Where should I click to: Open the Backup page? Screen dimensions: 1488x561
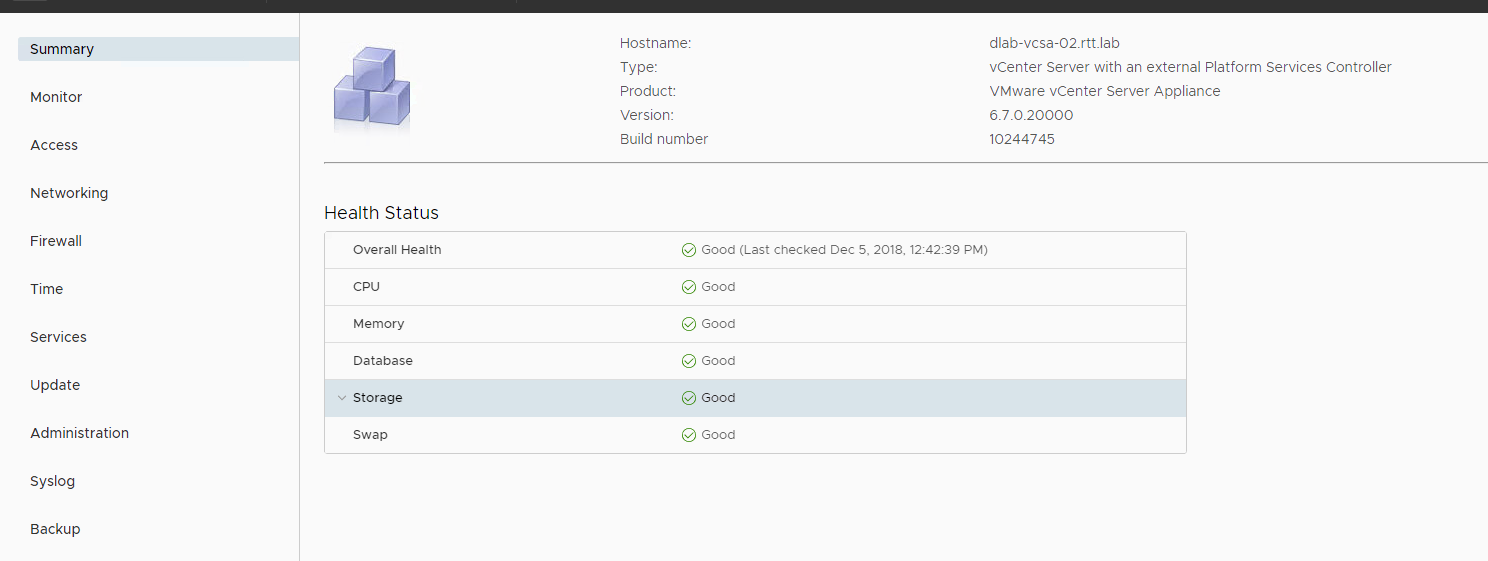55,529
